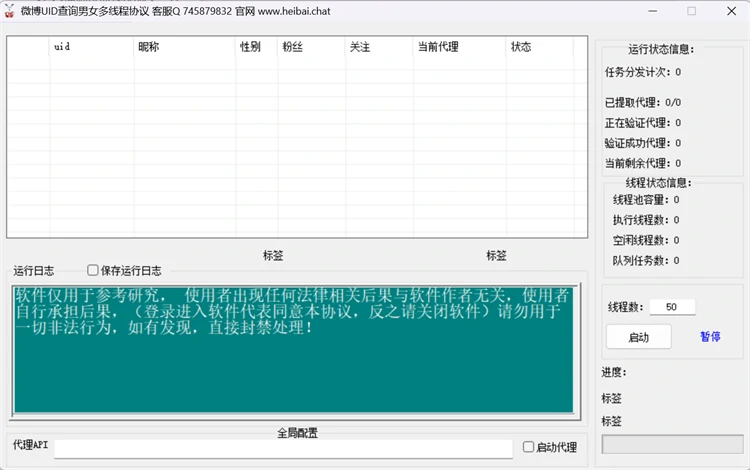Click the 线程池容量 status line
The width and height of the screenshot is (750, 470).
click(646, 199)
